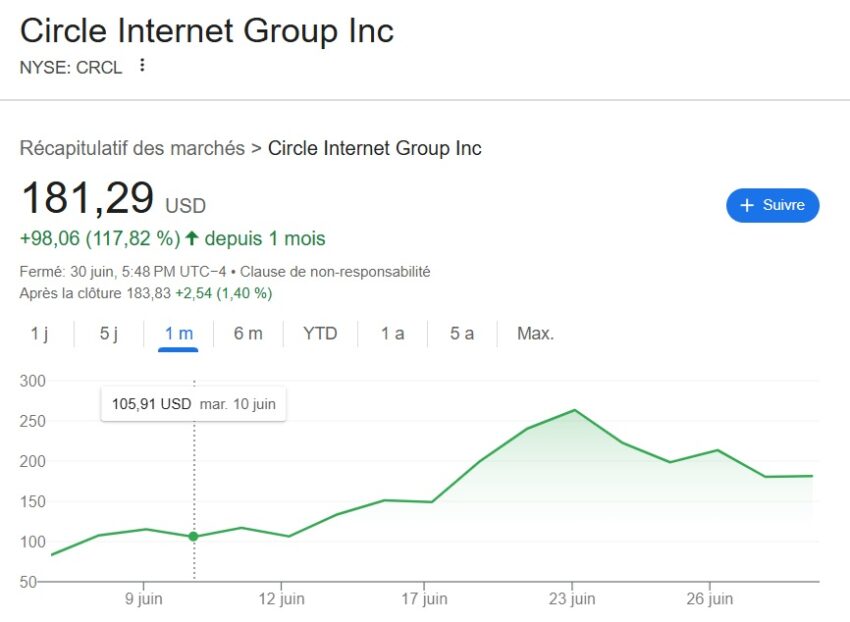Select the 5 a time range

(462, 334)
